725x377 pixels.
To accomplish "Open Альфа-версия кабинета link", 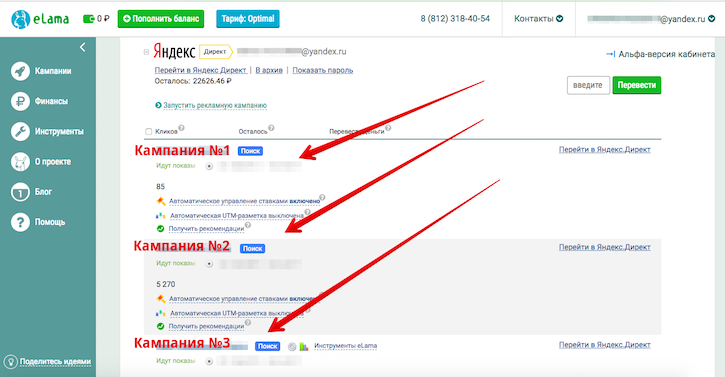I will 661,54.
